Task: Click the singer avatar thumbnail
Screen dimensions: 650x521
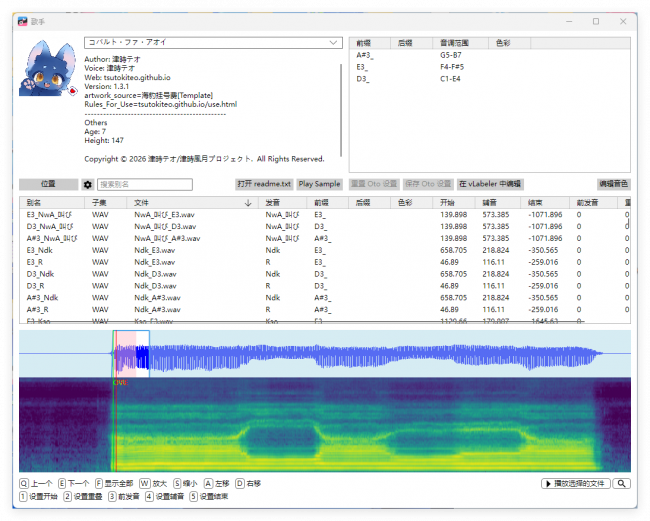Action: 49,68
